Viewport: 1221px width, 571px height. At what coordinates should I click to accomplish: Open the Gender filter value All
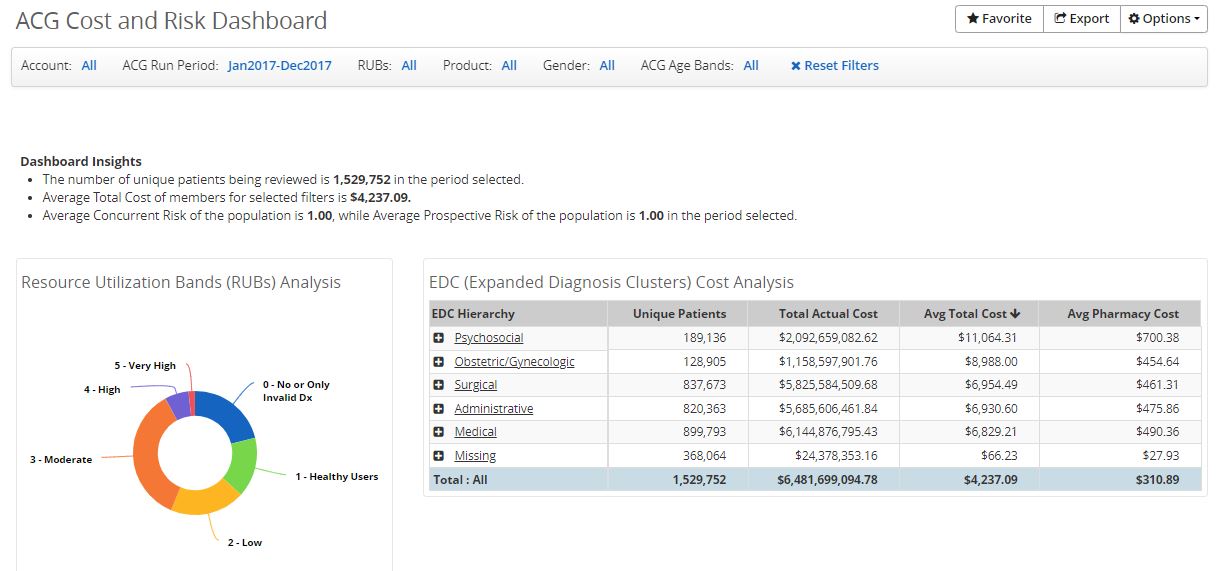click(607, 66)
